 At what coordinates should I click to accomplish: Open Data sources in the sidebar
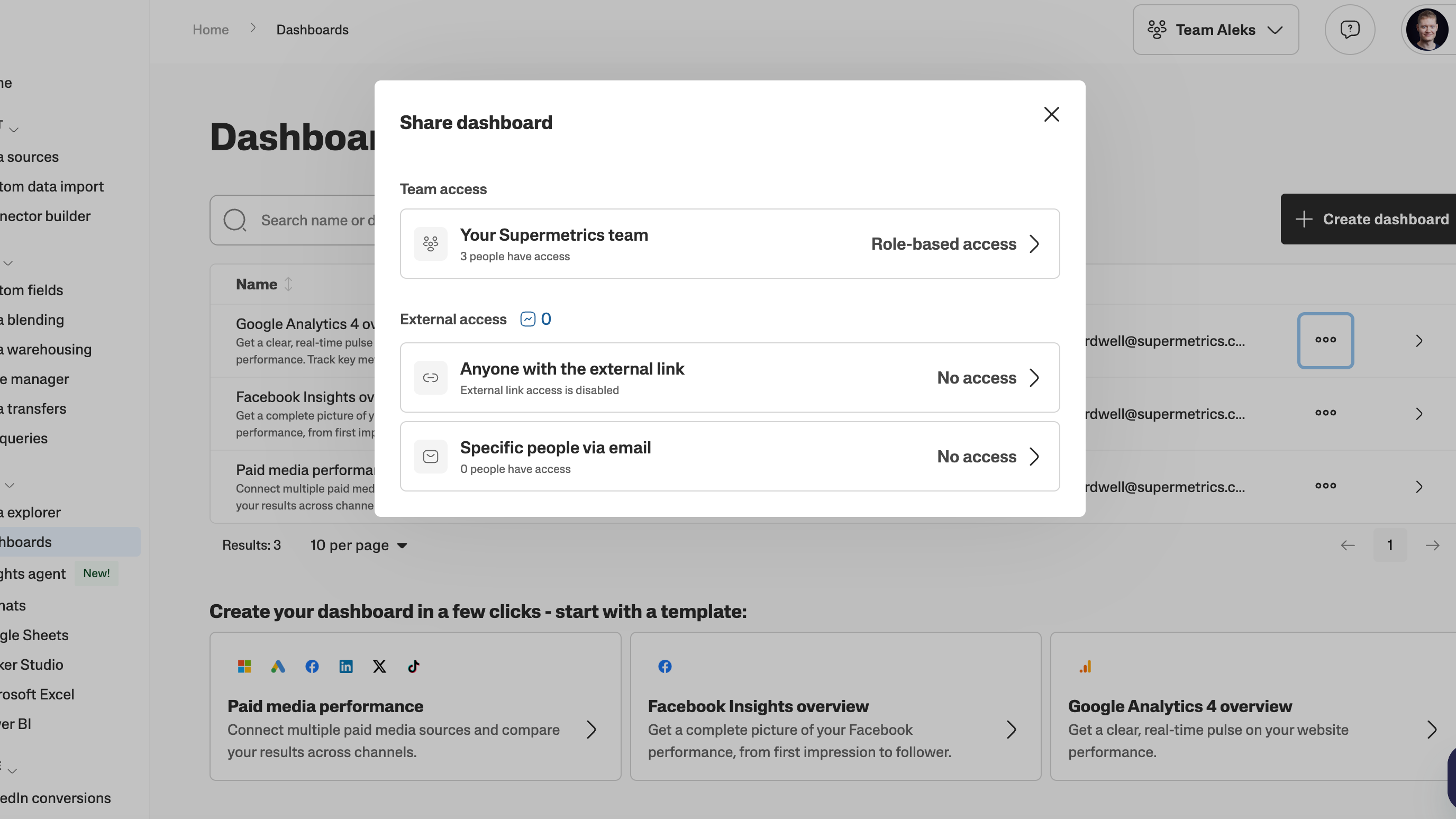pyautogui.click(x=30, y=157)
